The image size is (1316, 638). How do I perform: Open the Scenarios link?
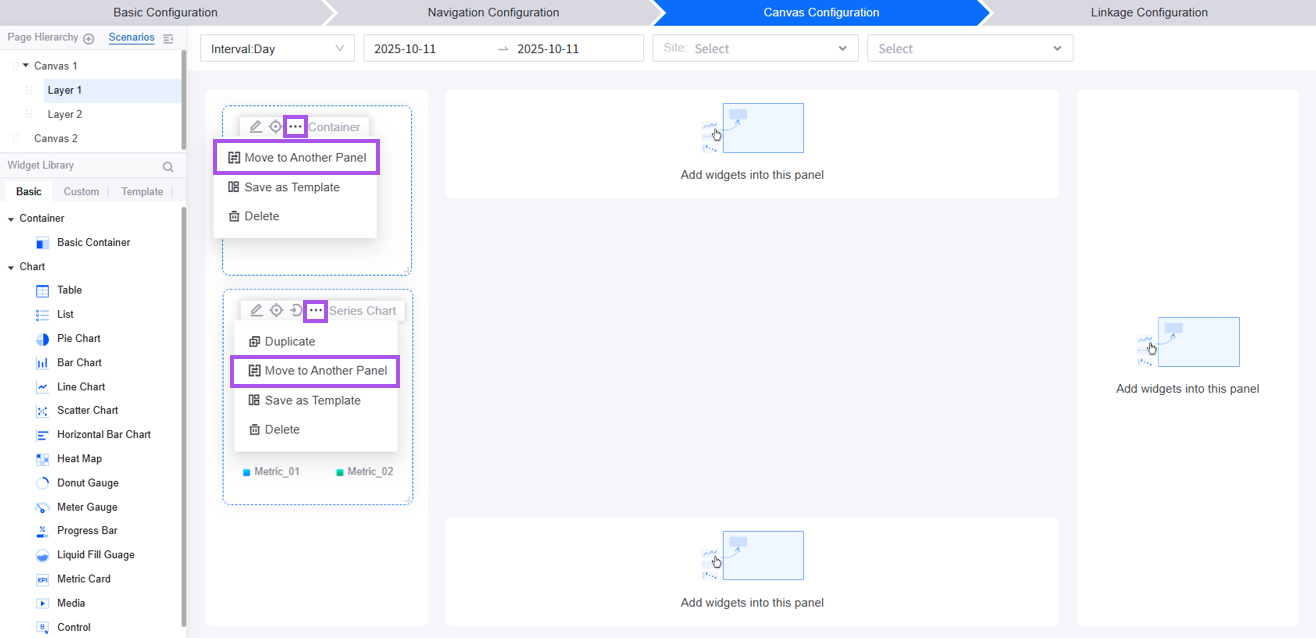[x=131, y=38]
